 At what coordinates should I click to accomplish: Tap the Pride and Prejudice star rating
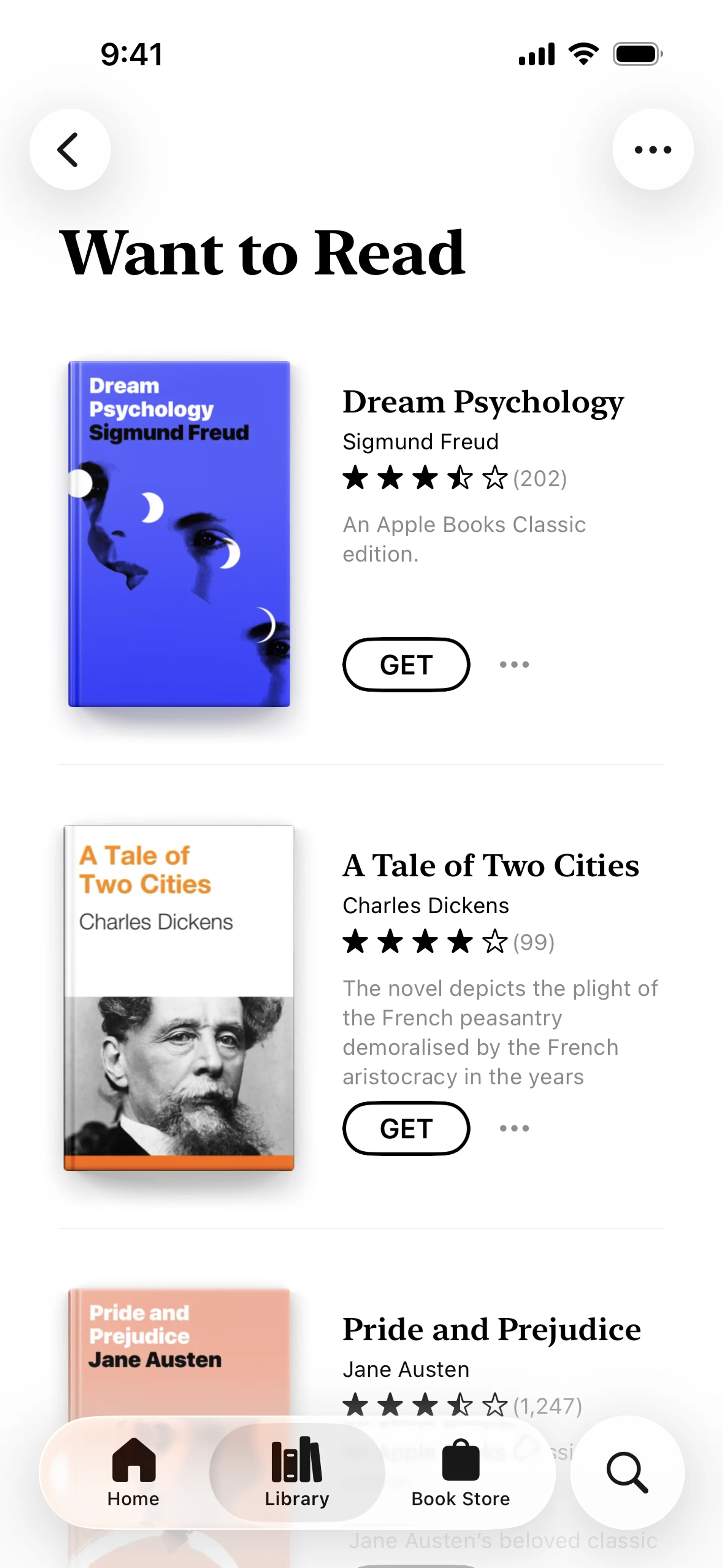tap(425, 1406)
